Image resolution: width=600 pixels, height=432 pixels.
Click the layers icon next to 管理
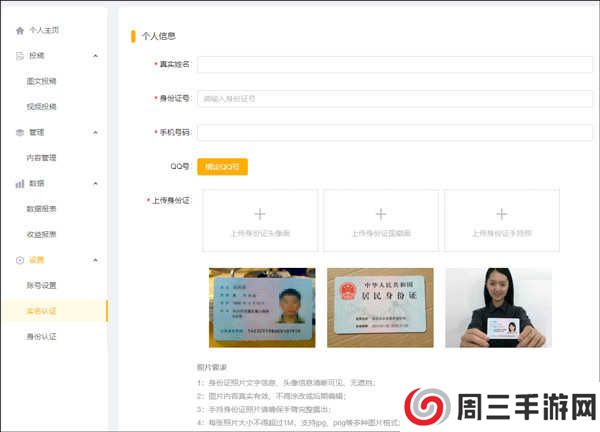[x=19, y=132]
